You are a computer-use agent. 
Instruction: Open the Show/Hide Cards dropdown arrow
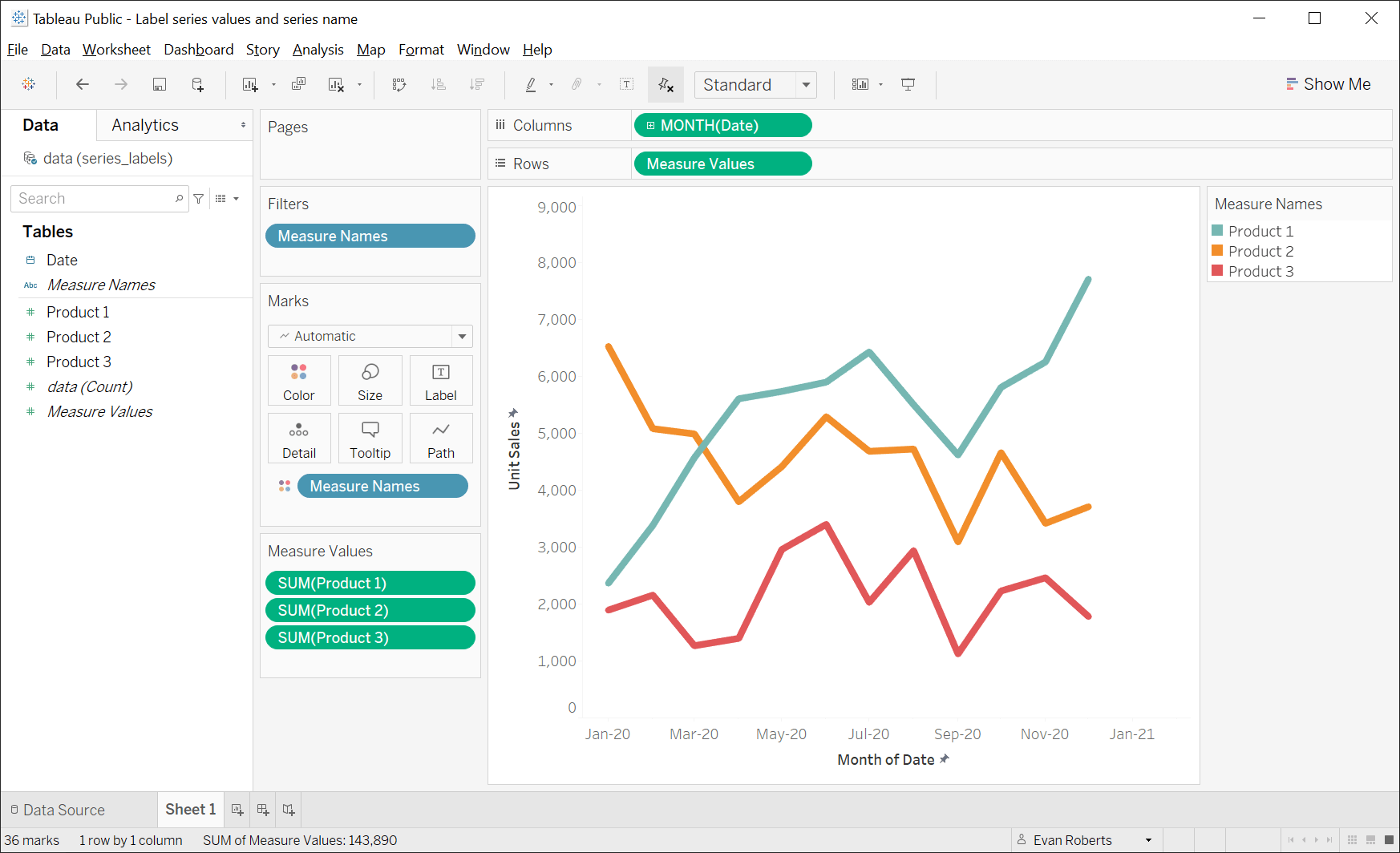tap(880, 84)
